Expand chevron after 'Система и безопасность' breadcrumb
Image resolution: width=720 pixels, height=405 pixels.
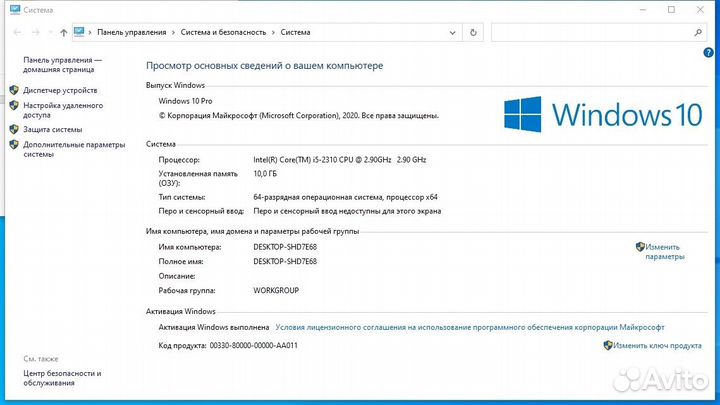(x=273, y=33)
